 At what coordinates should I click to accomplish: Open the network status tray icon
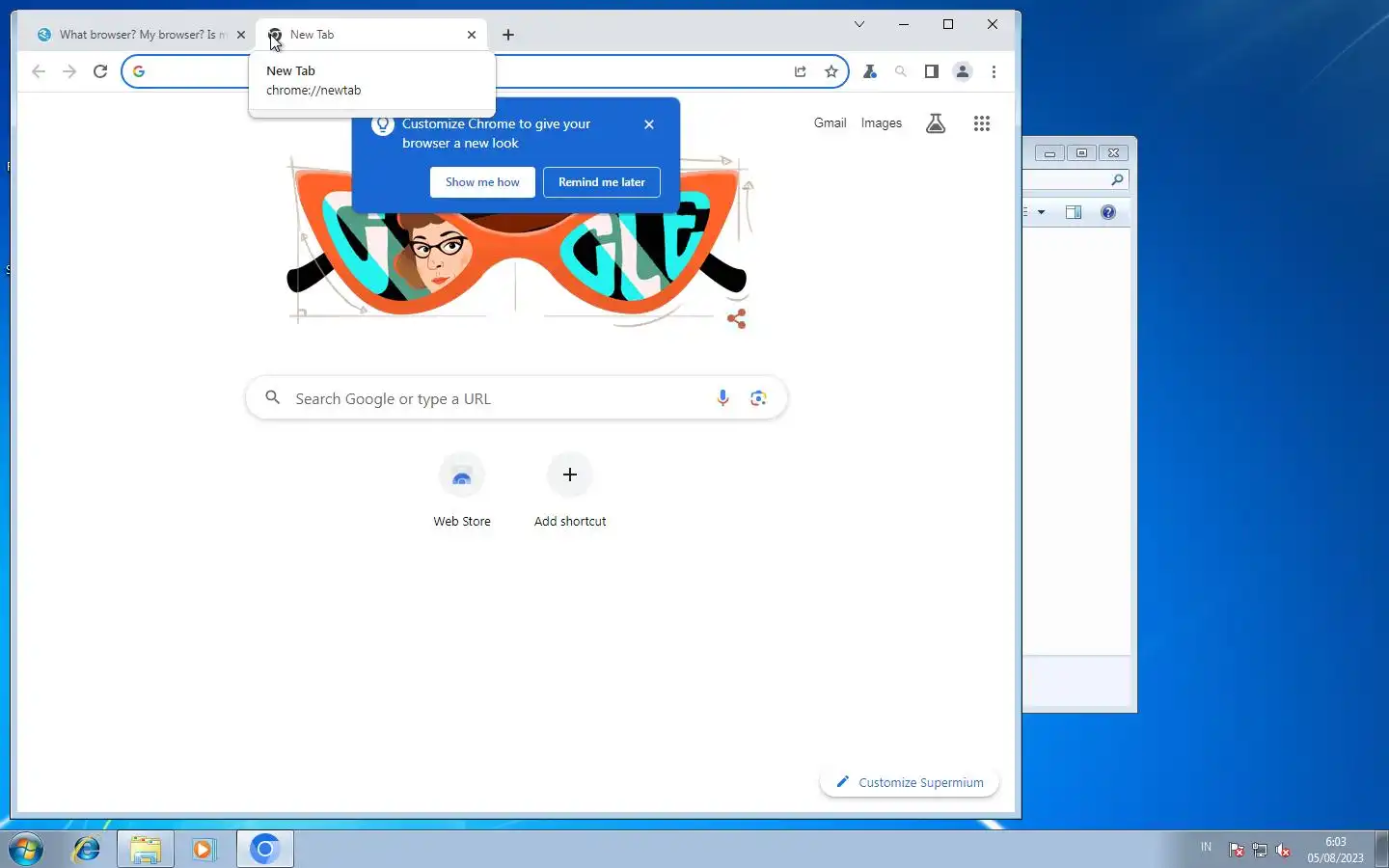point(1260,850)
